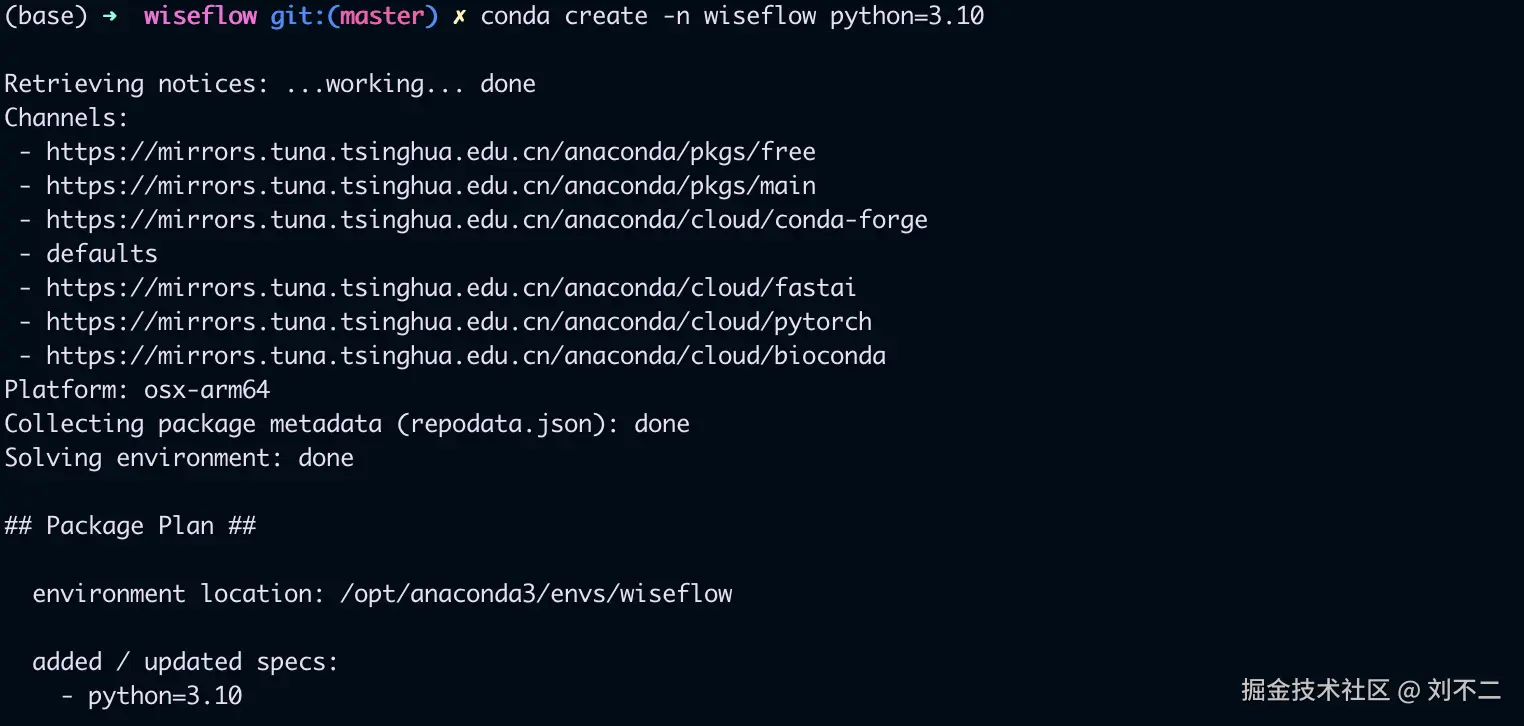
Task: Click the "## Package Plan ##" heading
Action: coord(130,526)
